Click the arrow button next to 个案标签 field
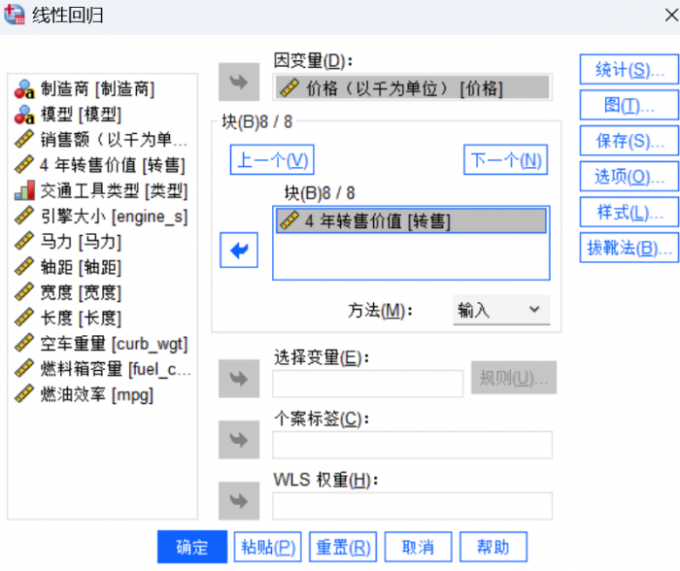 [239, 440]
